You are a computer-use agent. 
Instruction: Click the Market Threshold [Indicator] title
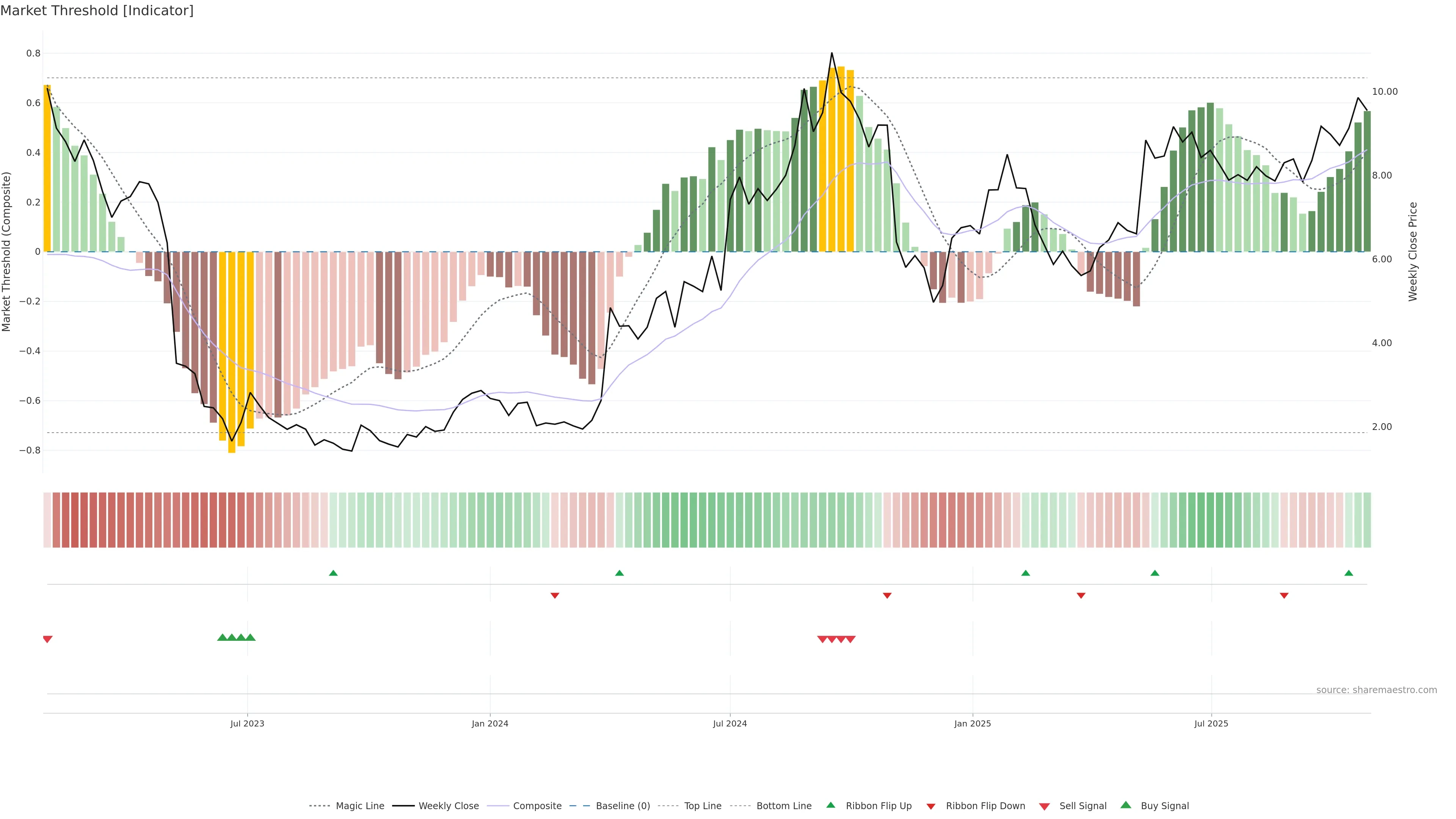click(97, 11)
